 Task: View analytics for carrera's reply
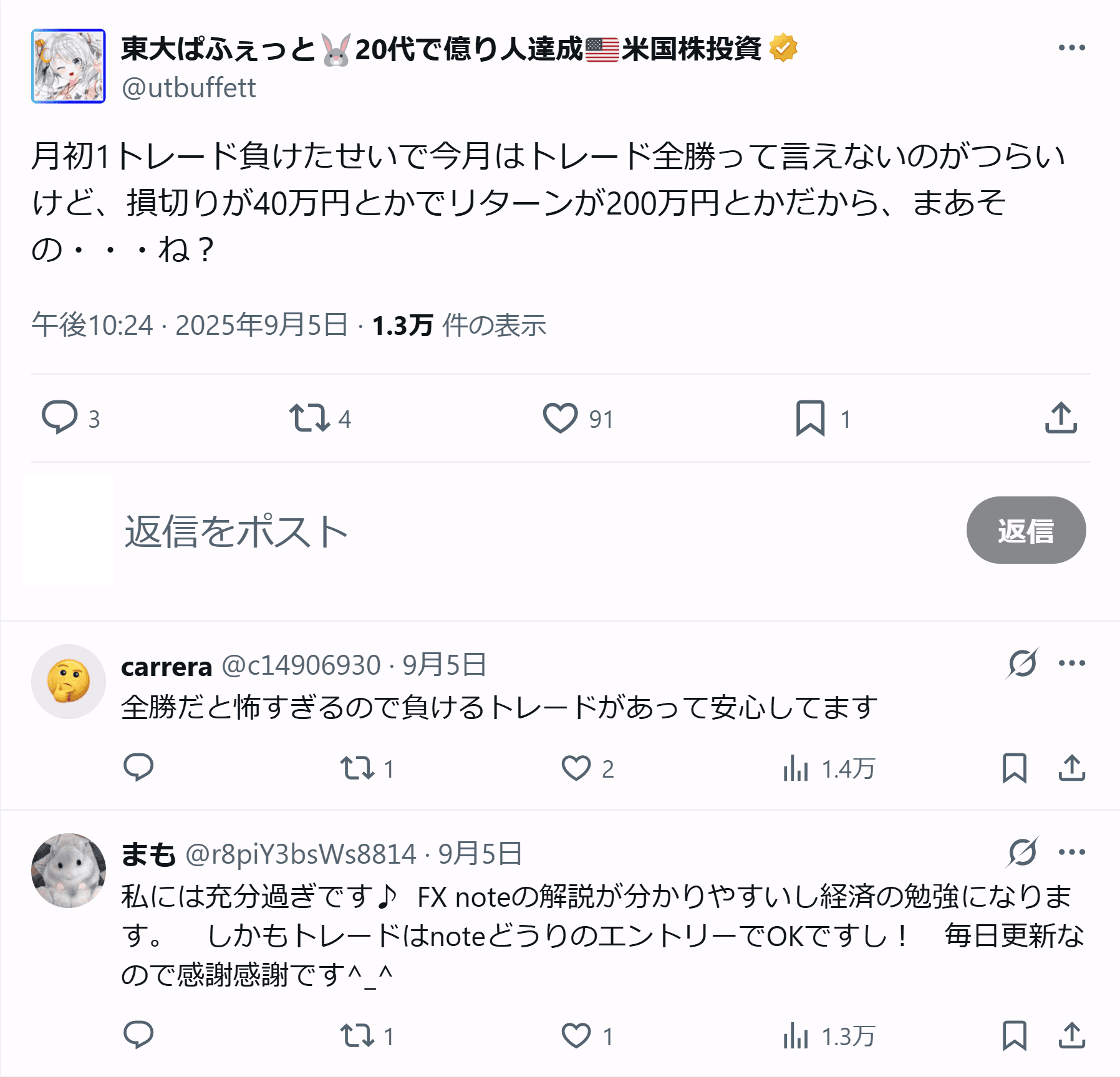click(x=796, y=768)
